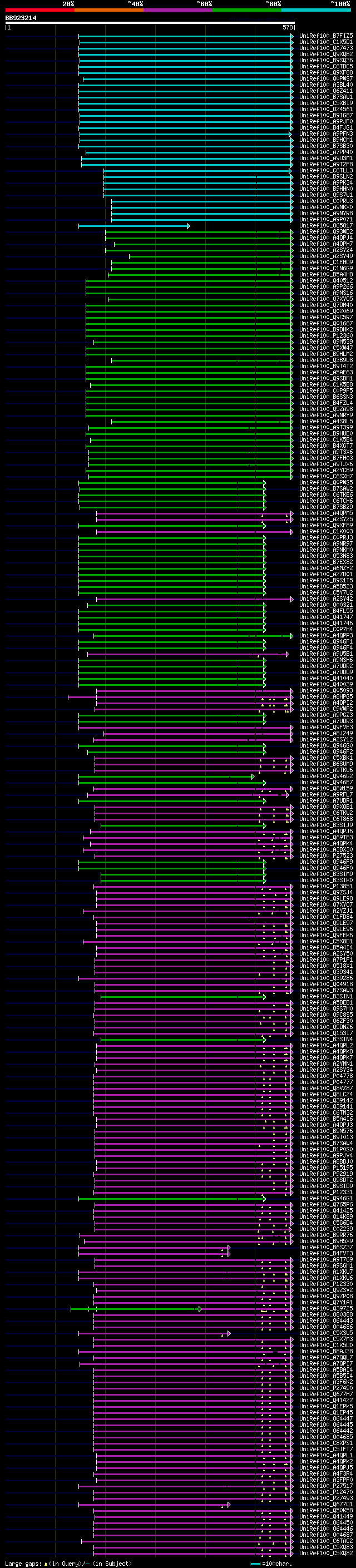
Task: Select hit label UniRef100_P27493
Action: [x=326, y=1498]
